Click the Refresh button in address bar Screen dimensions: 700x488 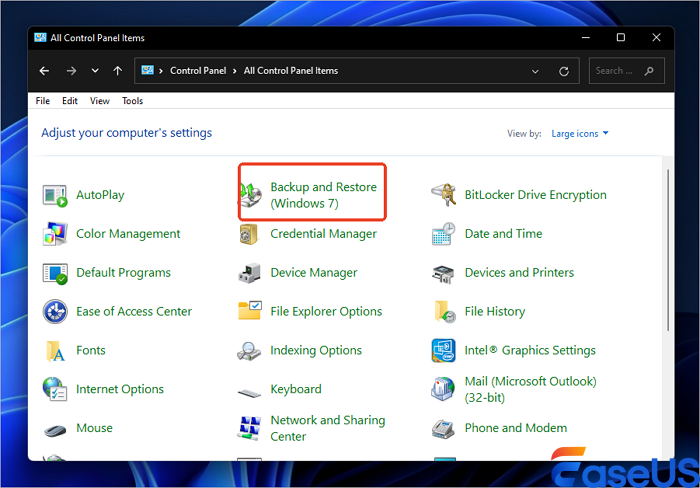click(565, 71)
